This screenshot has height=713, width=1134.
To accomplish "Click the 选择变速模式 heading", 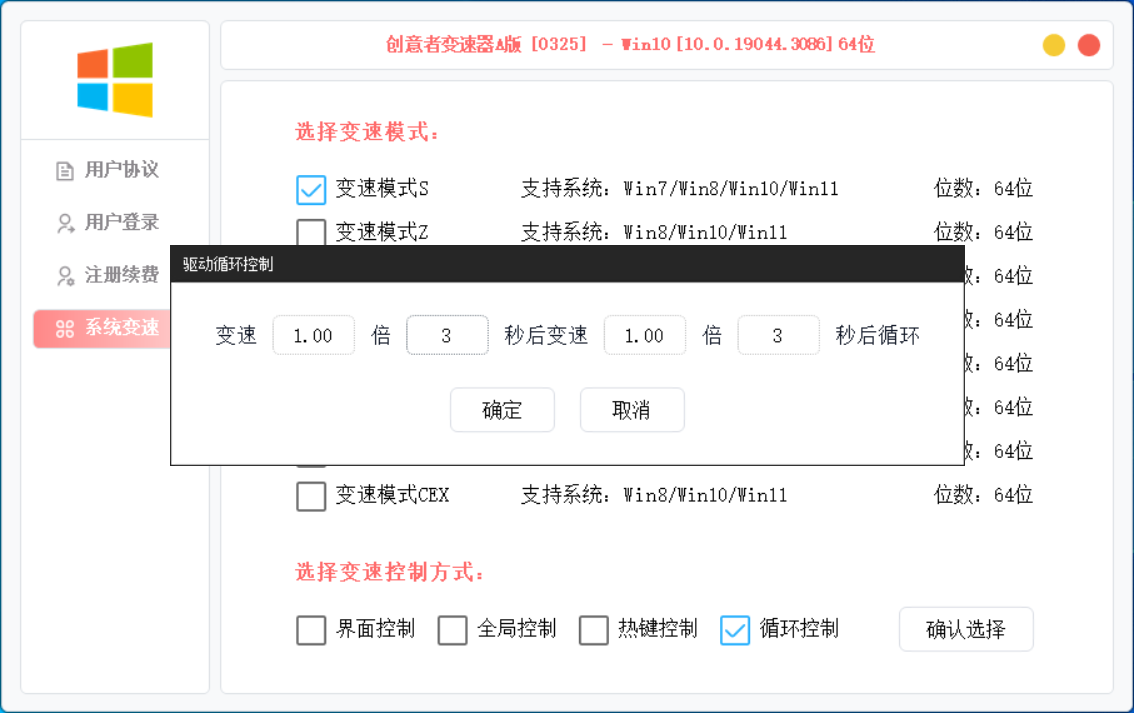I will 367,132.
